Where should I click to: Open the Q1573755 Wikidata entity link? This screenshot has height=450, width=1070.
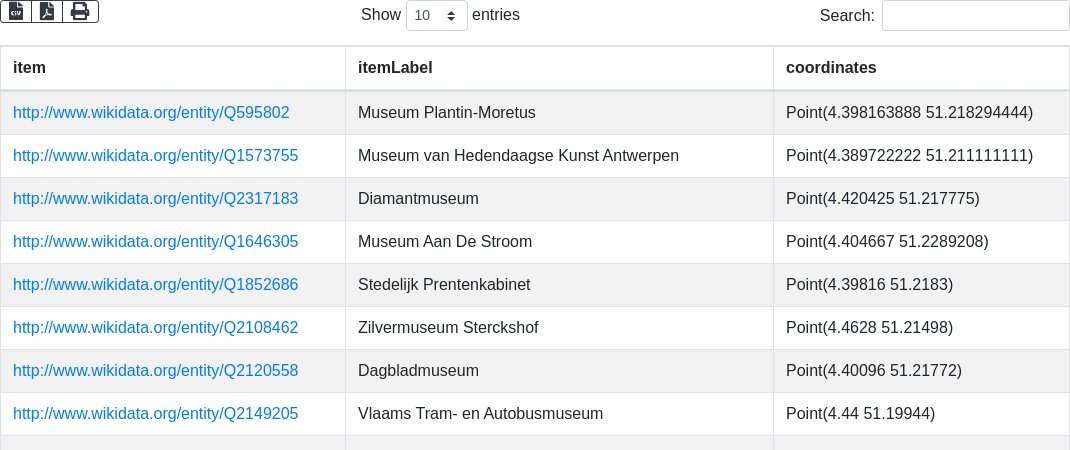(155, 156)
